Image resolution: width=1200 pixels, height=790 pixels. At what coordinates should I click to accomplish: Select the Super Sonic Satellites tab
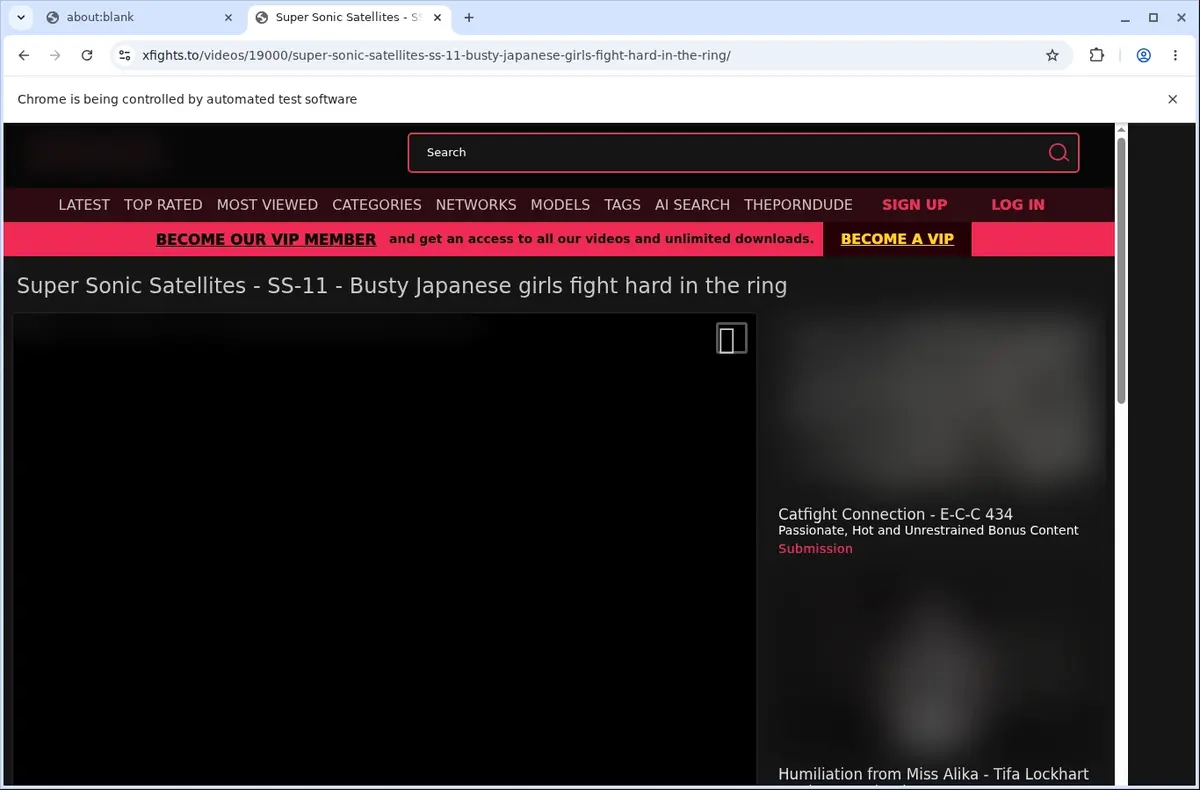coord(349,17)
